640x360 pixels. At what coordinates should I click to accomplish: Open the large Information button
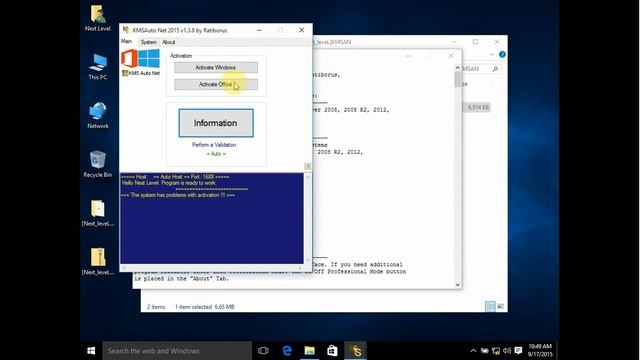click(x=216, y=123)
